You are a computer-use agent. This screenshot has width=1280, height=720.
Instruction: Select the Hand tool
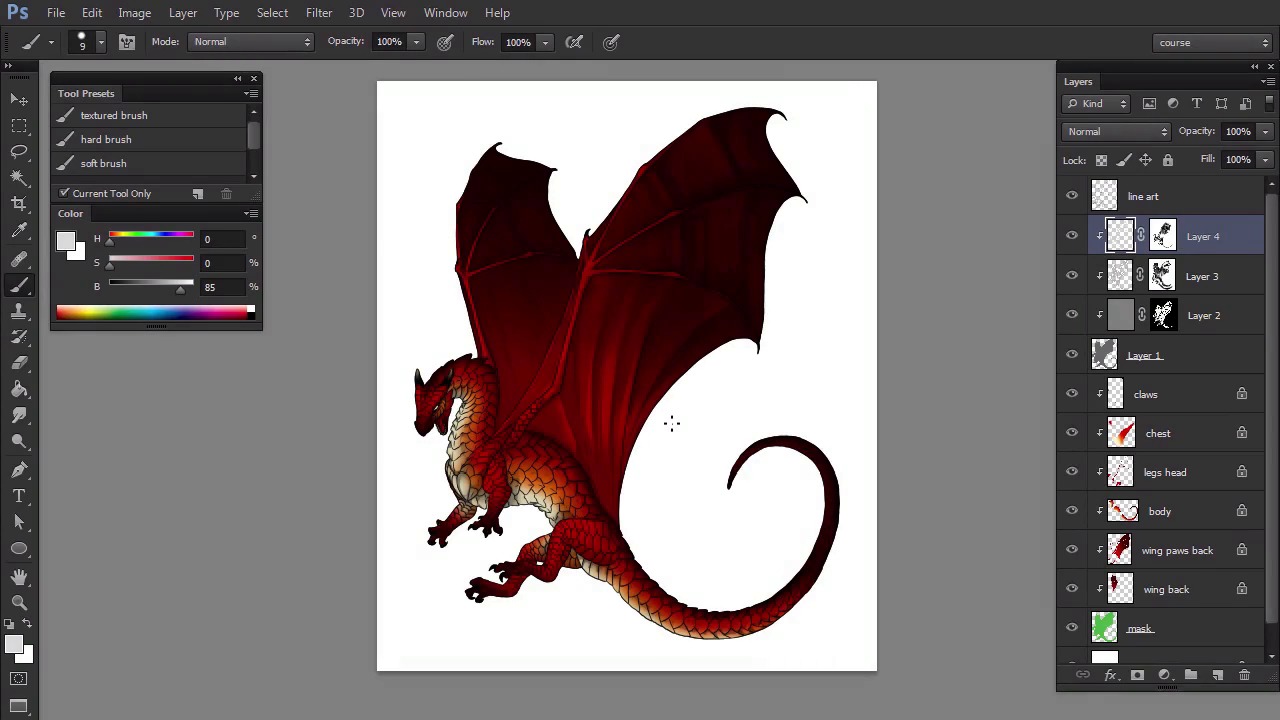pyautogui.click(x=19, y=576)
